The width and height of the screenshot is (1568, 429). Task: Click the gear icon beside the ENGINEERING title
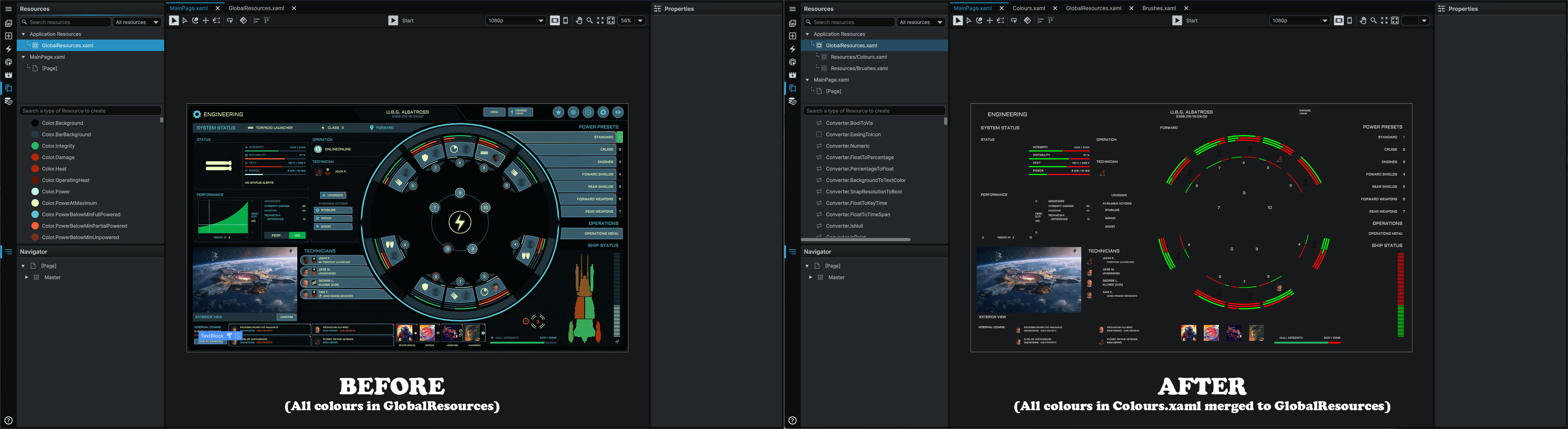[196, 114]
